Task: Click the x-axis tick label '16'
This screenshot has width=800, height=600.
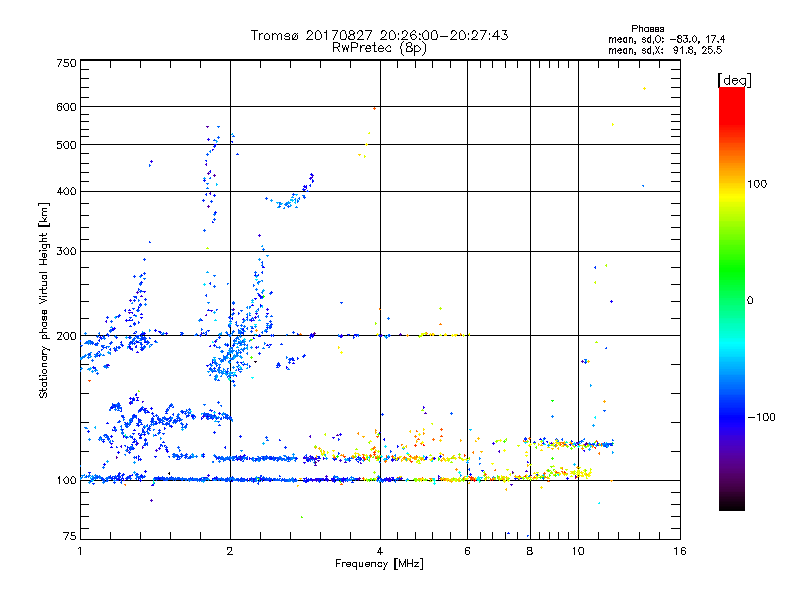Action: [x=680, y=551]
